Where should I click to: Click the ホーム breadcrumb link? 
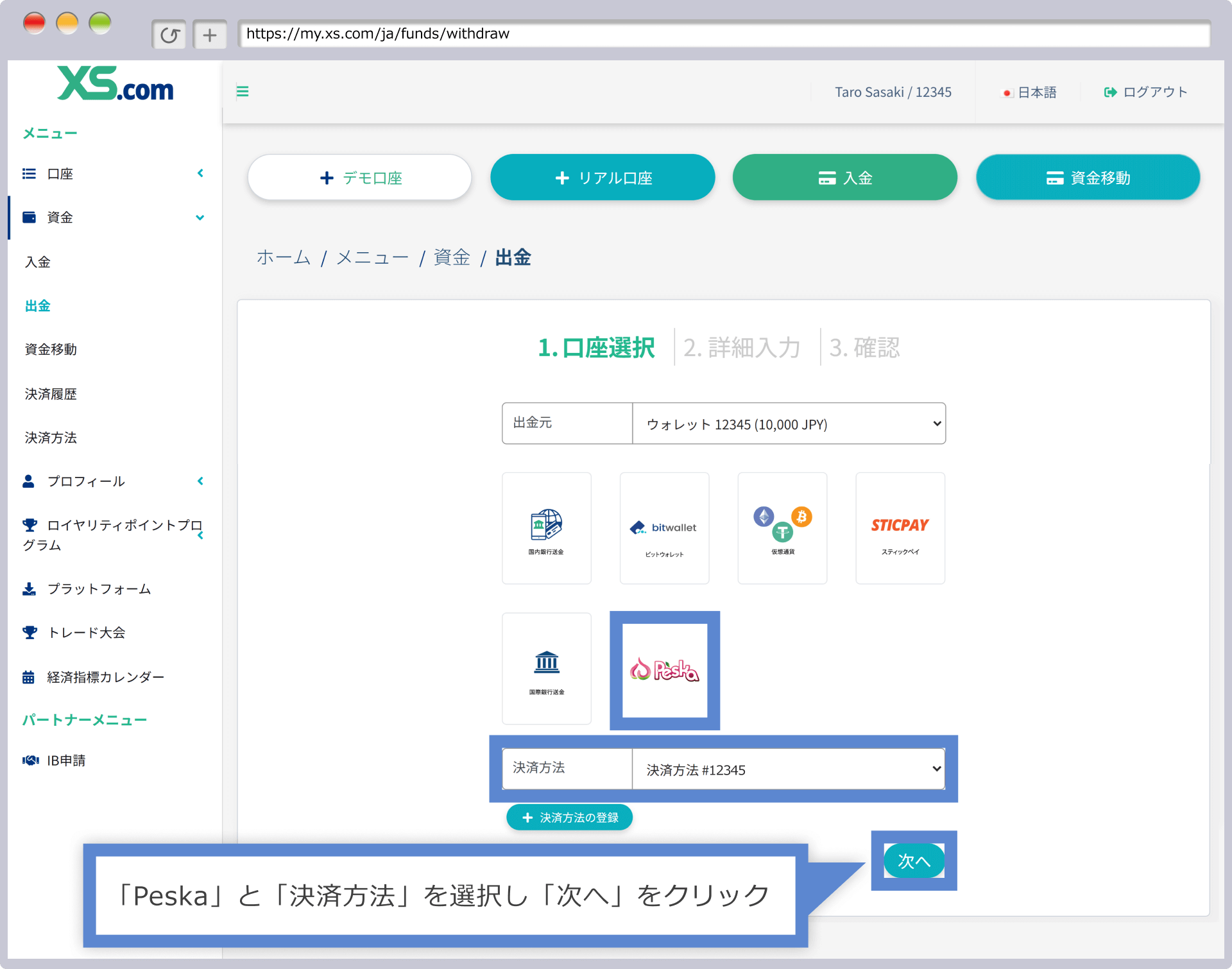[x=284, y=258]
